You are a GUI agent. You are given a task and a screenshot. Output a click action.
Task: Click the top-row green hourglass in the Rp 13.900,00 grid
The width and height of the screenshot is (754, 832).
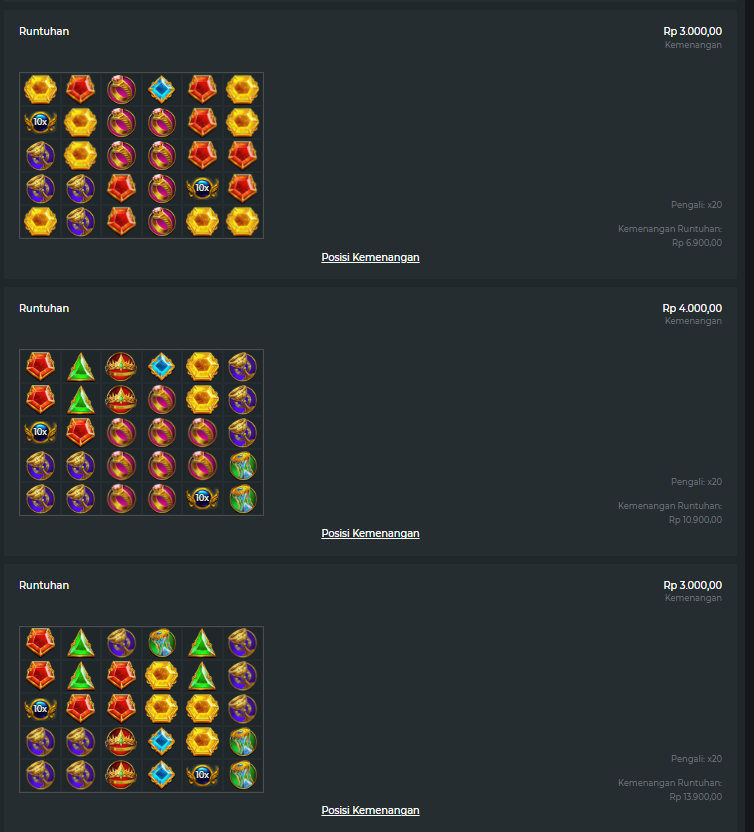coord(162,643)
